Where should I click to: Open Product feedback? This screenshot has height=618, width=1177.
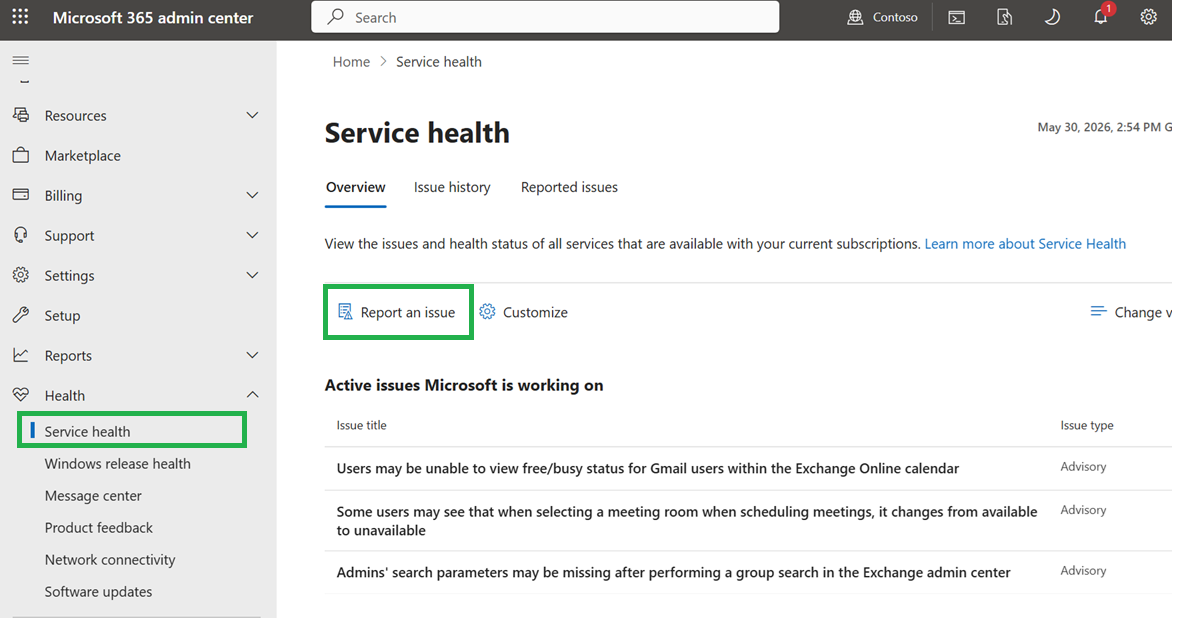tap(98, 528)
